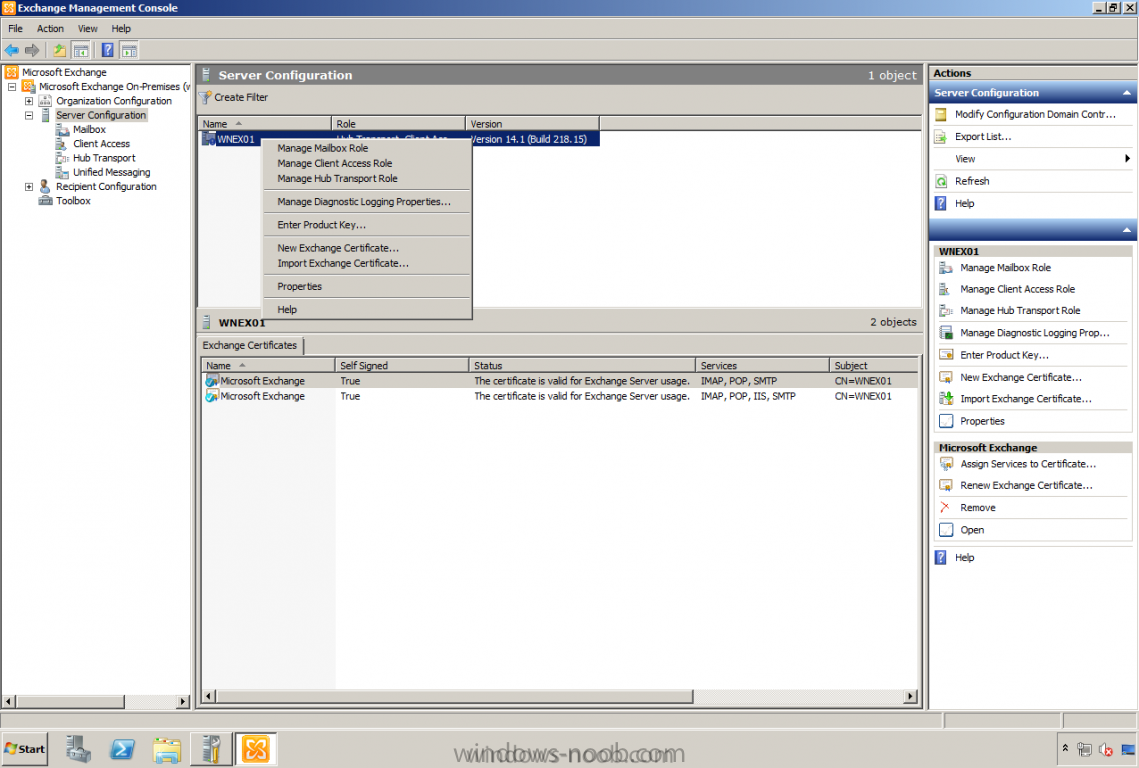1139x768 pixels.
Task: Launch PowerShell from the taskbar
Action: coord(122,749)
